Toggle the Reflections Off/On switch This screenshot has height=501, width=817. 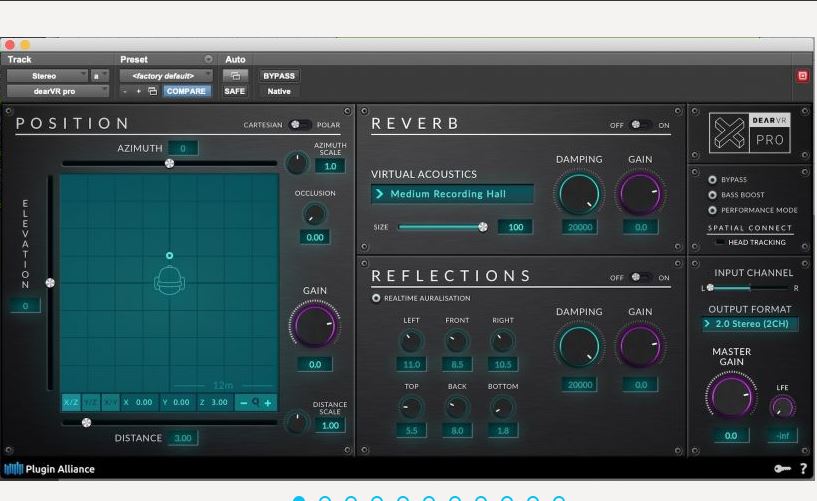640,277
